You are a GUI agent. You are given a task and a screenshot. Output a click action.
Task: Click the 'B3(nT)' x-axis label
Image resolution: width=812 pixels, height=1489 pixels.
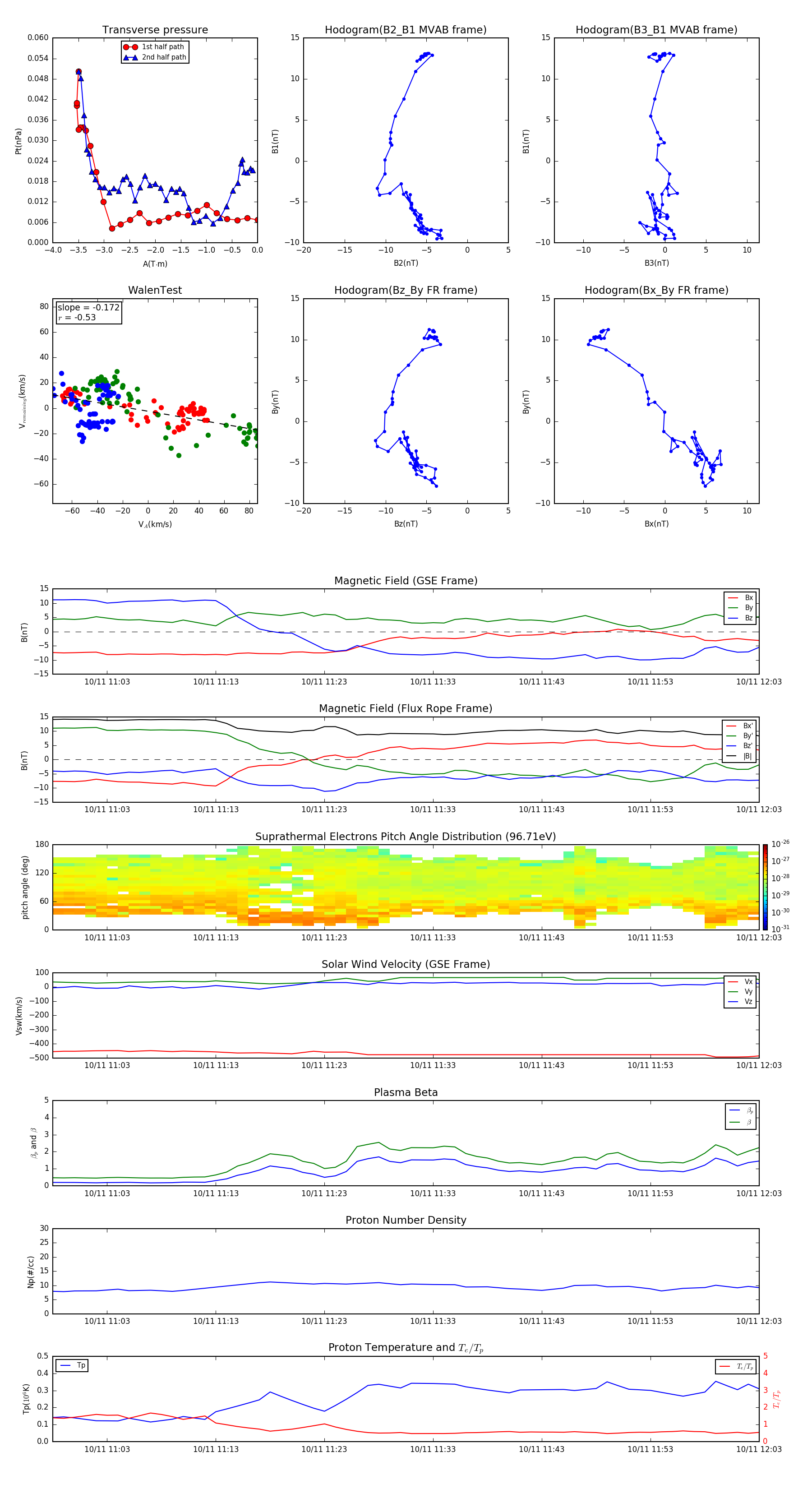pos(656,263)
